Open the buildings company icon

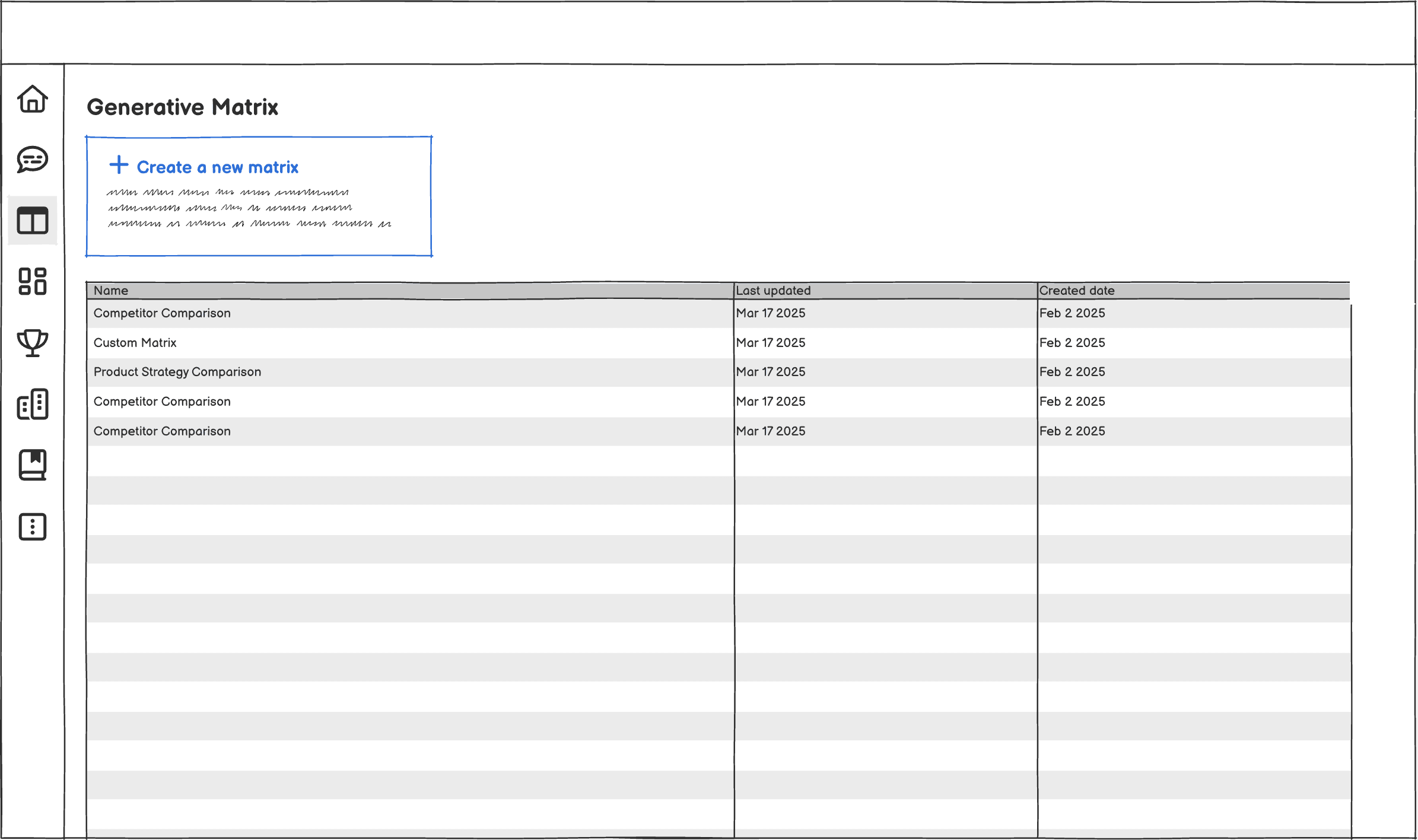click(x=33, y=405)
